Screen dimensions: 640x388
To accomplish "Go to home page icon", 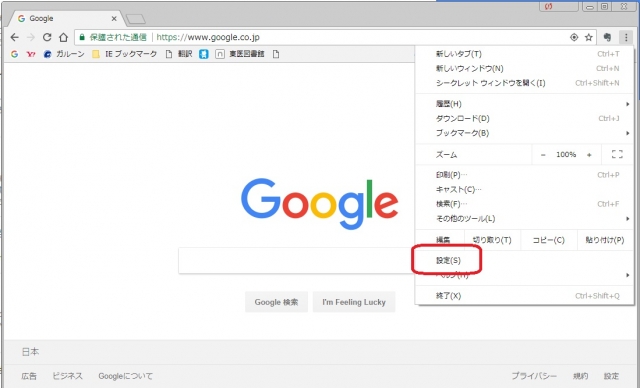I will pyautogui.click(x=63, y=38).
